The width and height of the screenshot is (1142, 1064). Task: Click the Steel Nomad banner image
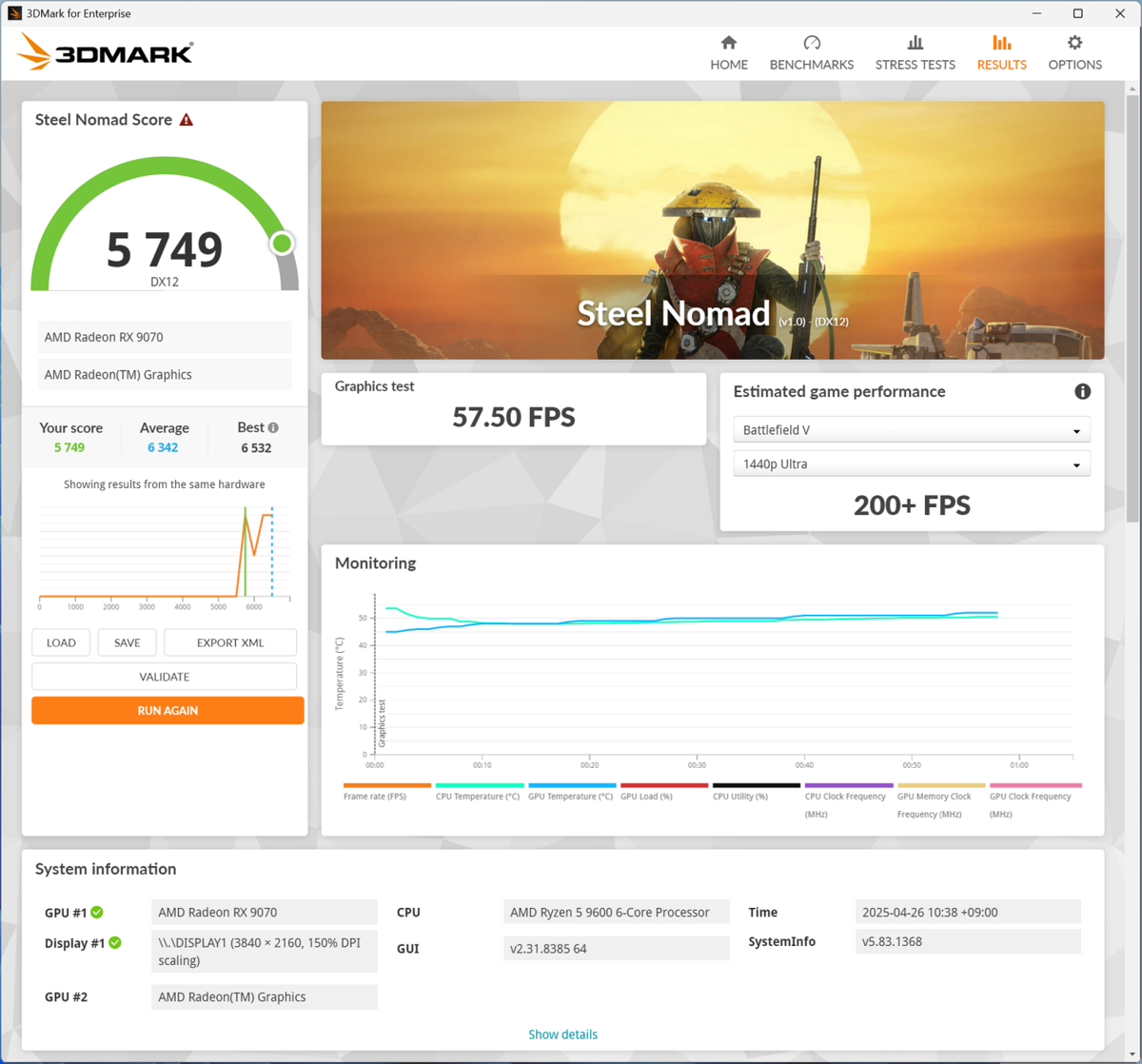[x=713, y=230]
